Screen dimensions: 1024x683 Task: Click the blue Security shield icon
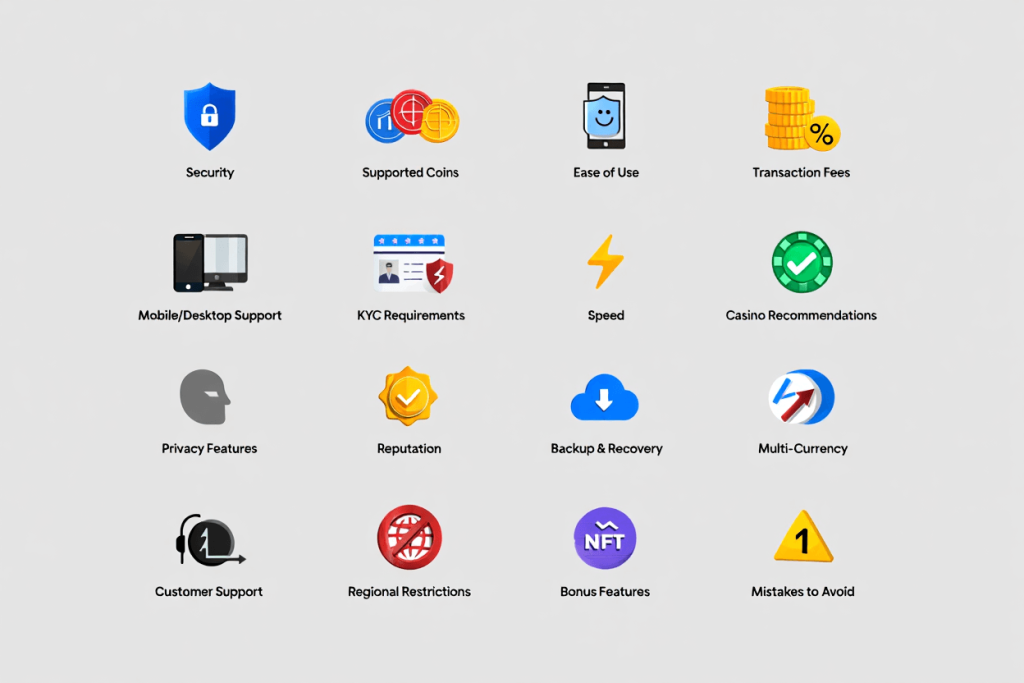tap(210, 116)
